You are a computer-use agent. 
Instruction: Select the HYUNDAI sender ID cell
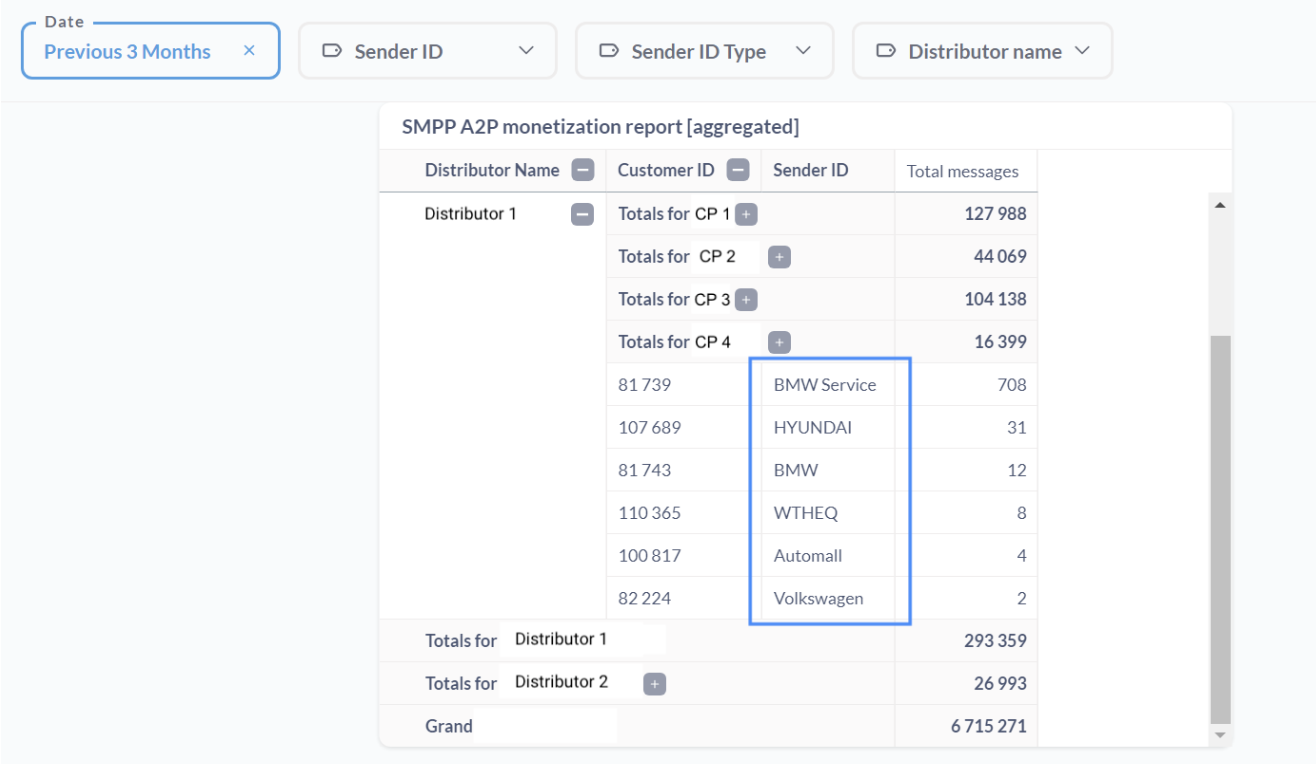812,428
